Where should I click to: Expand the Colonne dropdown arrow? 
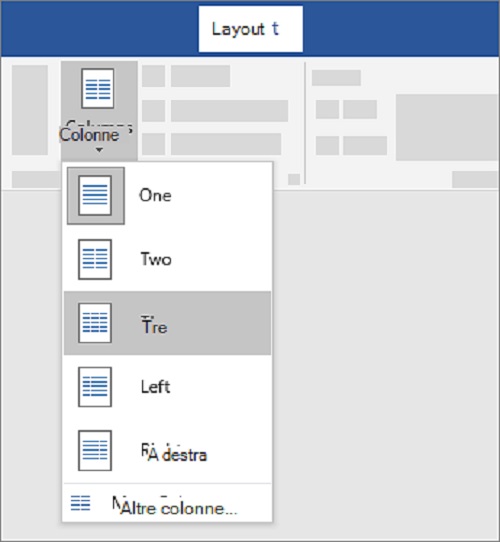(x=99, y=150)
